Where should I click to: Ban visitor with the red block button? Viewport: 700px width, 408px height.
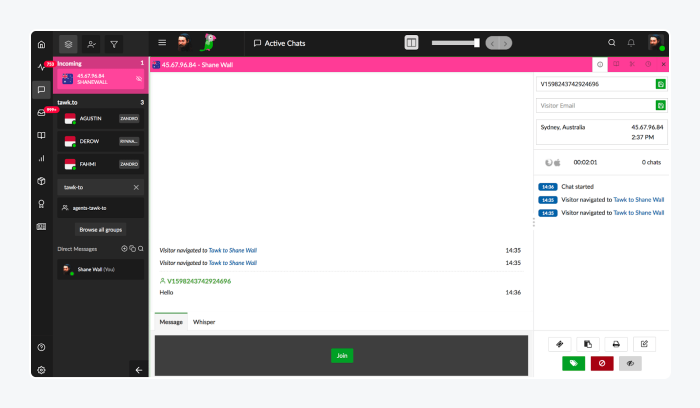click(602, 363)
